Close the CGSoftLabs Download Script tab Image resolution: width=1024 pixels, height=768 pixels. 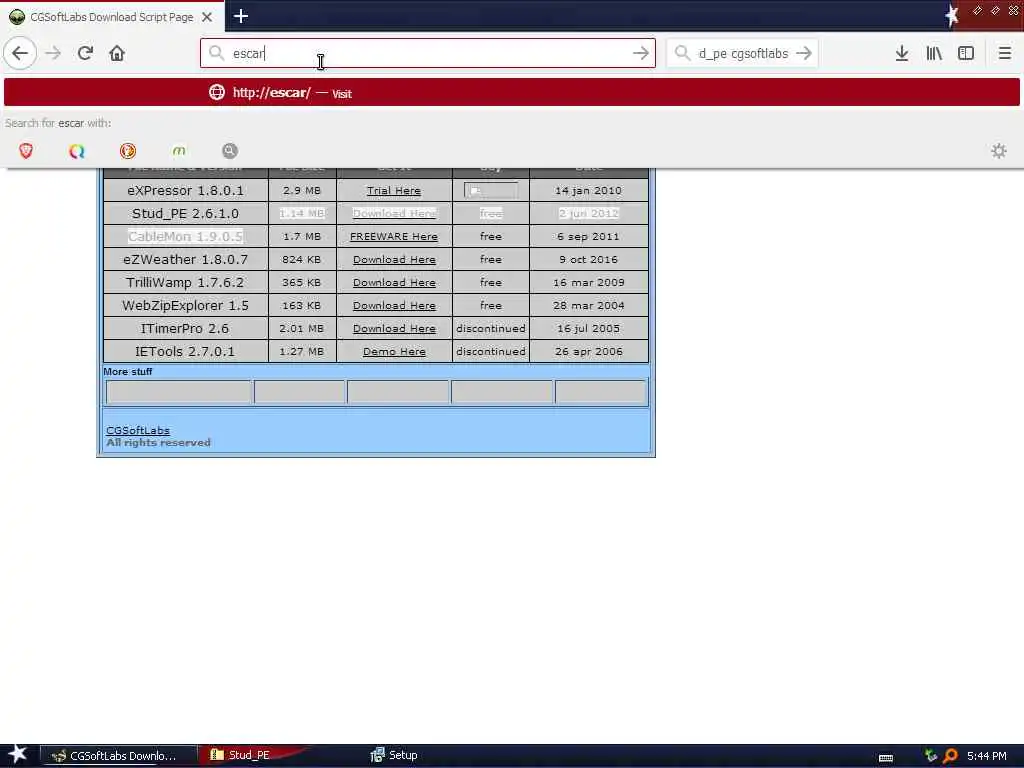click(207, 17)
